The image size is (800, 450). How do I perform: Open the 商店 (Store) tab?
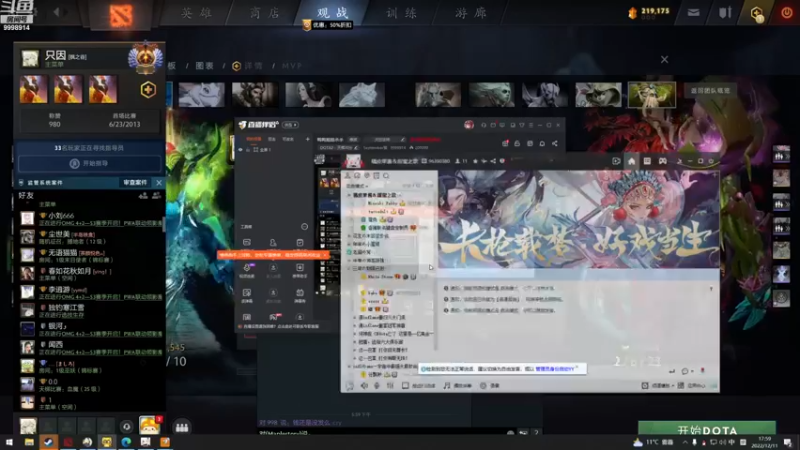click(x=264, y=13)
